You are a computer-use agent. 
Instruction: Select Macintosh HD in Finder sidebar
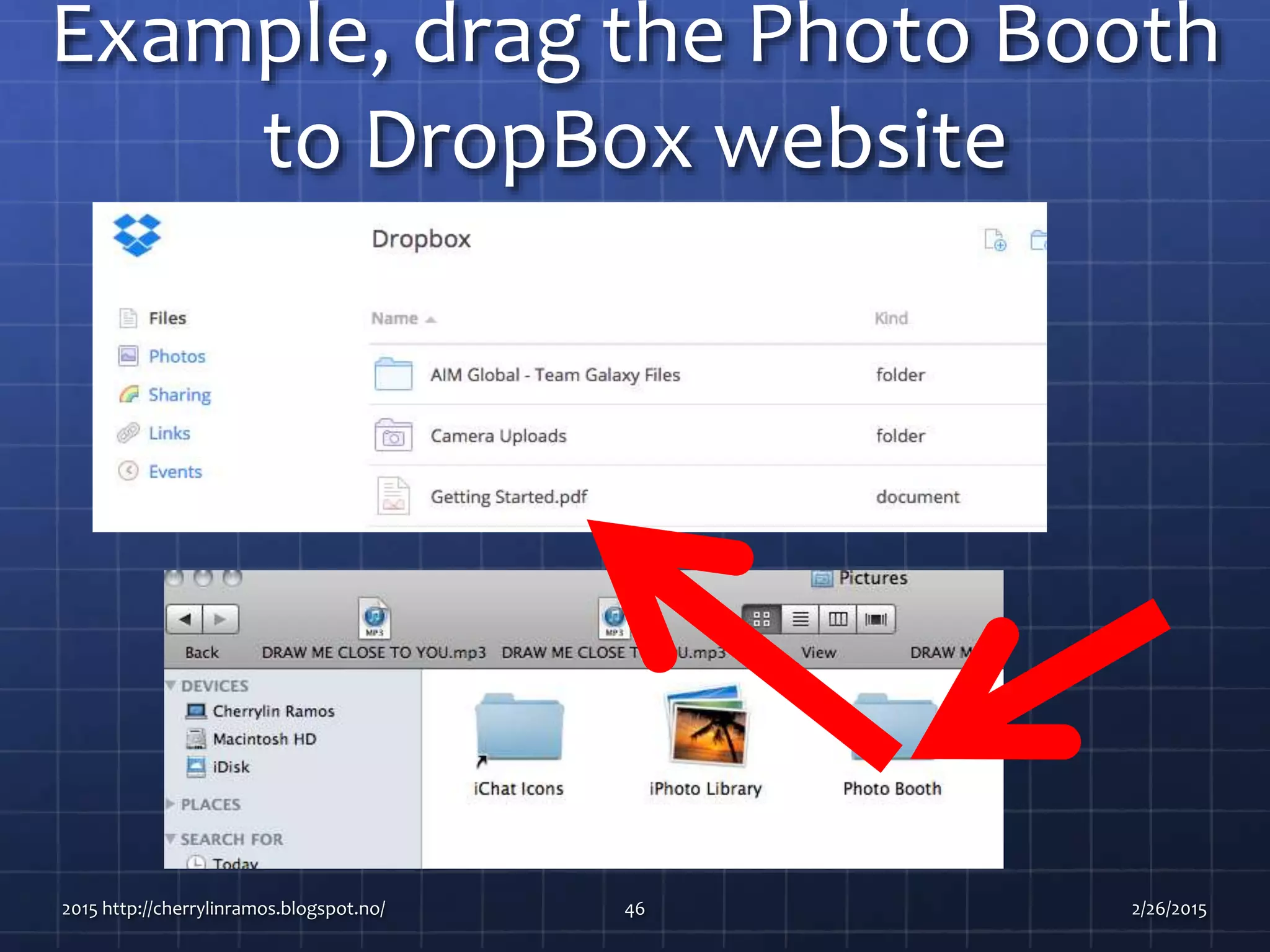(265, 739)
